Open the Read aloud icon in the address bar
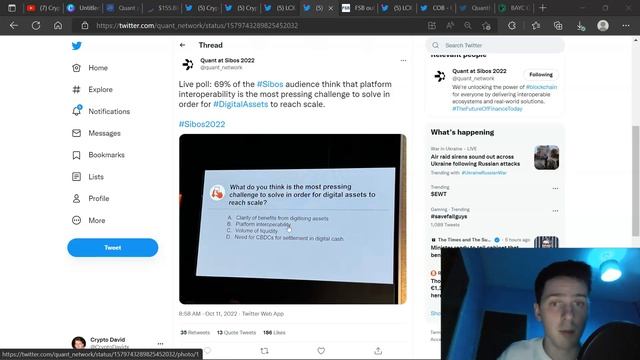640x360 pixels. [x=450, y=26]
